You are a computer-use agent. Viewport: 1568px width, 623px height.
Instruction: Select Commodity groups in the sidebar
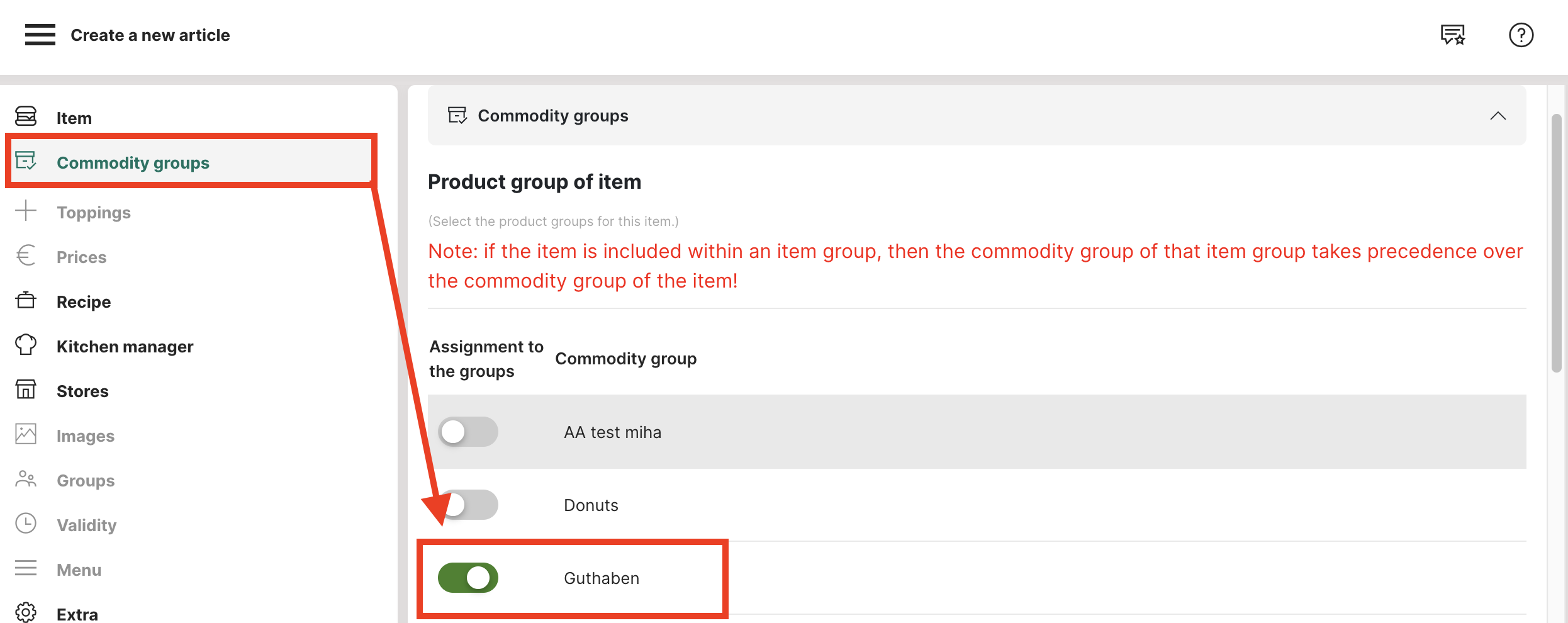133,162
